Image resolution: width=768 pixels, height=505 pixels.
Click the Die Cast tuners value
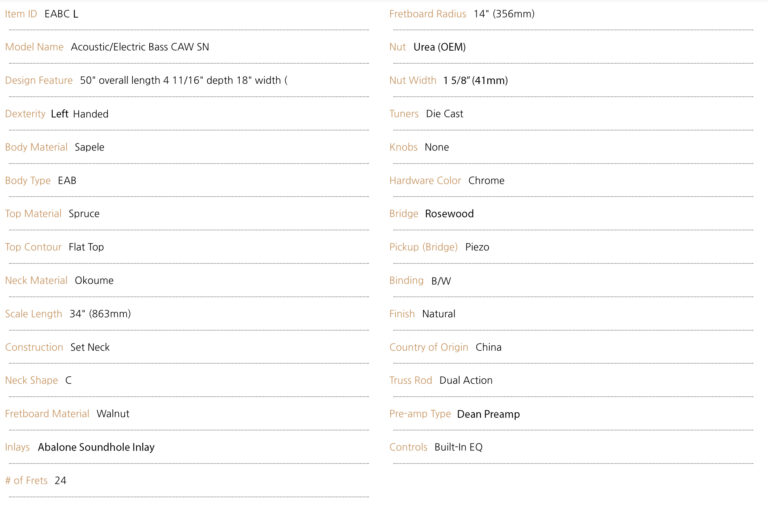coord(444,114)
